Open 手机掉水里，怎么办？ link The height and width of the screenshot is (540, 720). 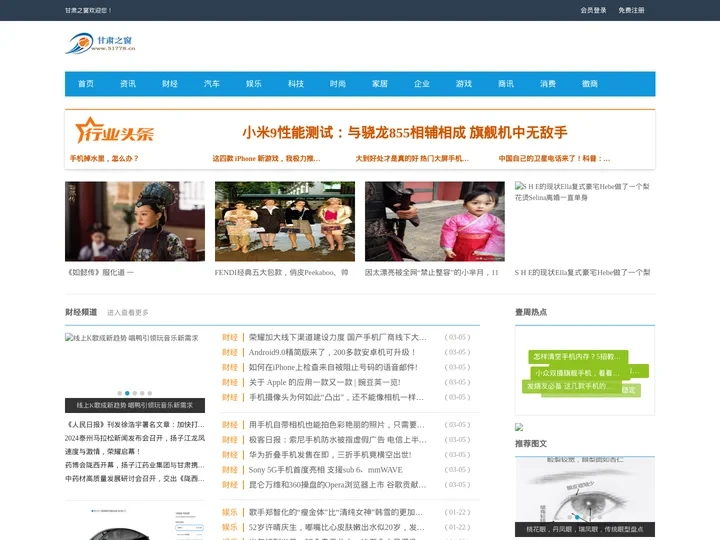[104, 158]
